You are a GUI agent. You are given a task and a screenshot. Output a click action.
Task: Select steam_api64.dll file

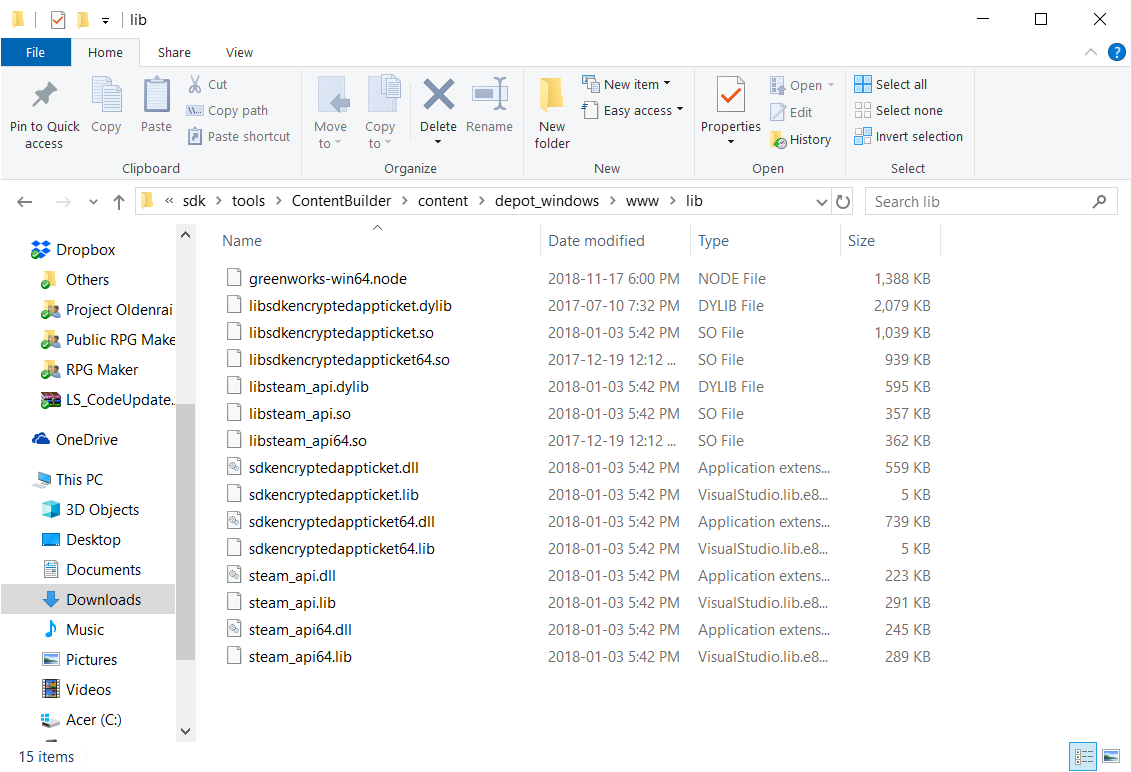(300, 630)
